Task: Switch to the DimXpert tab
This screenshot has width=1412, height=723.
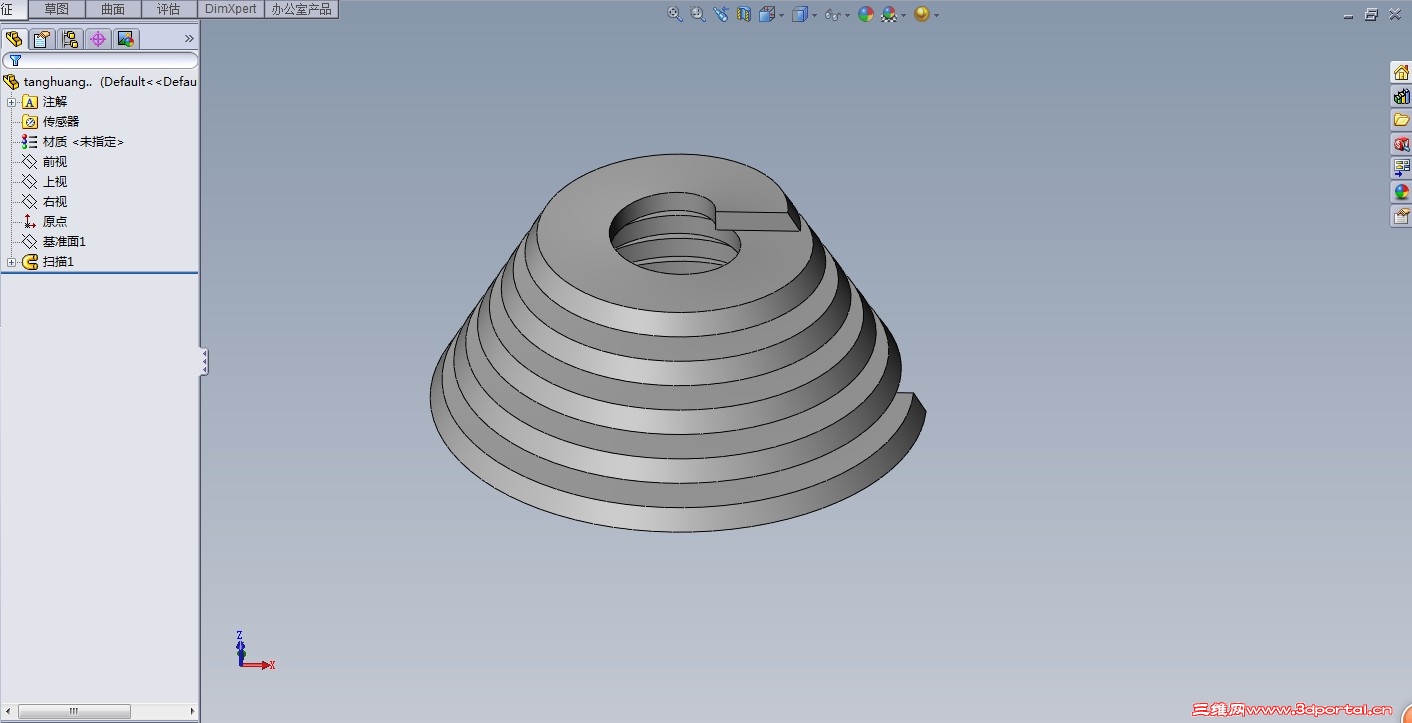Action: point(231,9)
